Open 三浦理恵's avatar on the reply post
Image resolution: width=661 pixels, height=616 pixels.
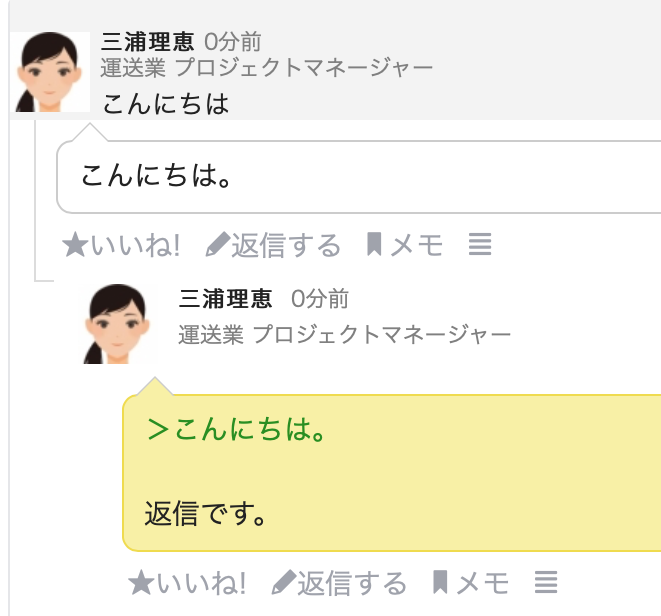[121, 324]
